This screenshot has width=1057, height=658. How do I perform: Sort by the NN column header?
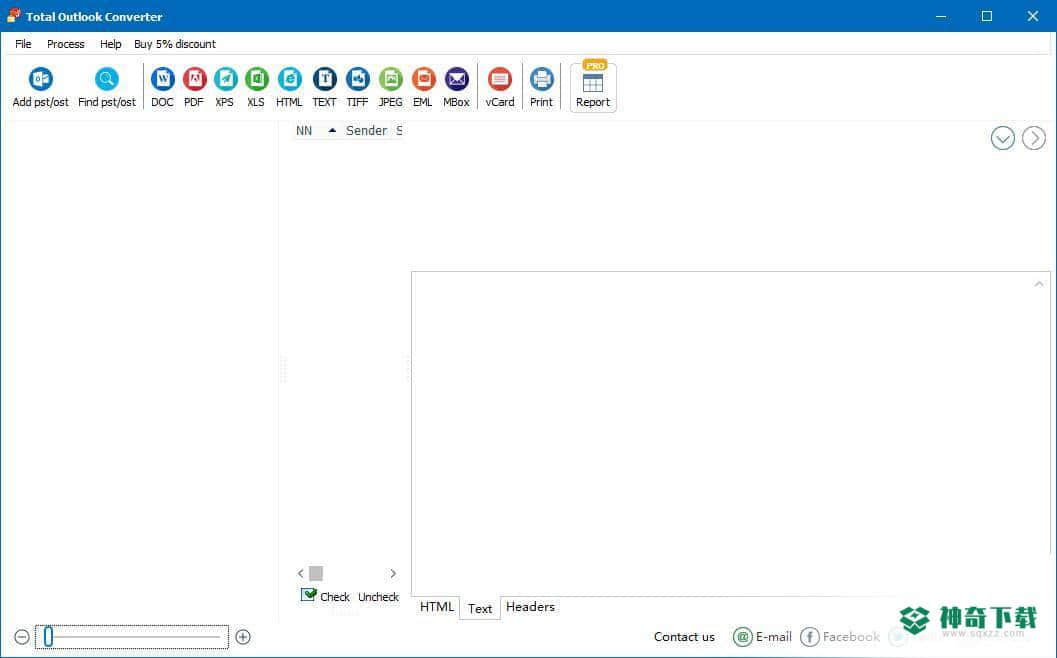[304, 131]
